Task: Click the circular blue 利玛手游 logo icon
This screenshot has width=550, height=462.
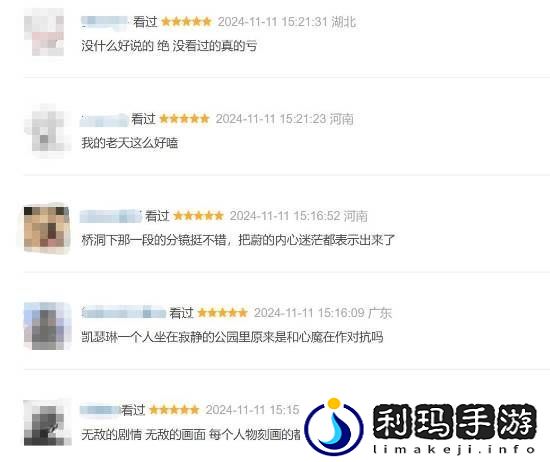Action: (x=334, y=426)
